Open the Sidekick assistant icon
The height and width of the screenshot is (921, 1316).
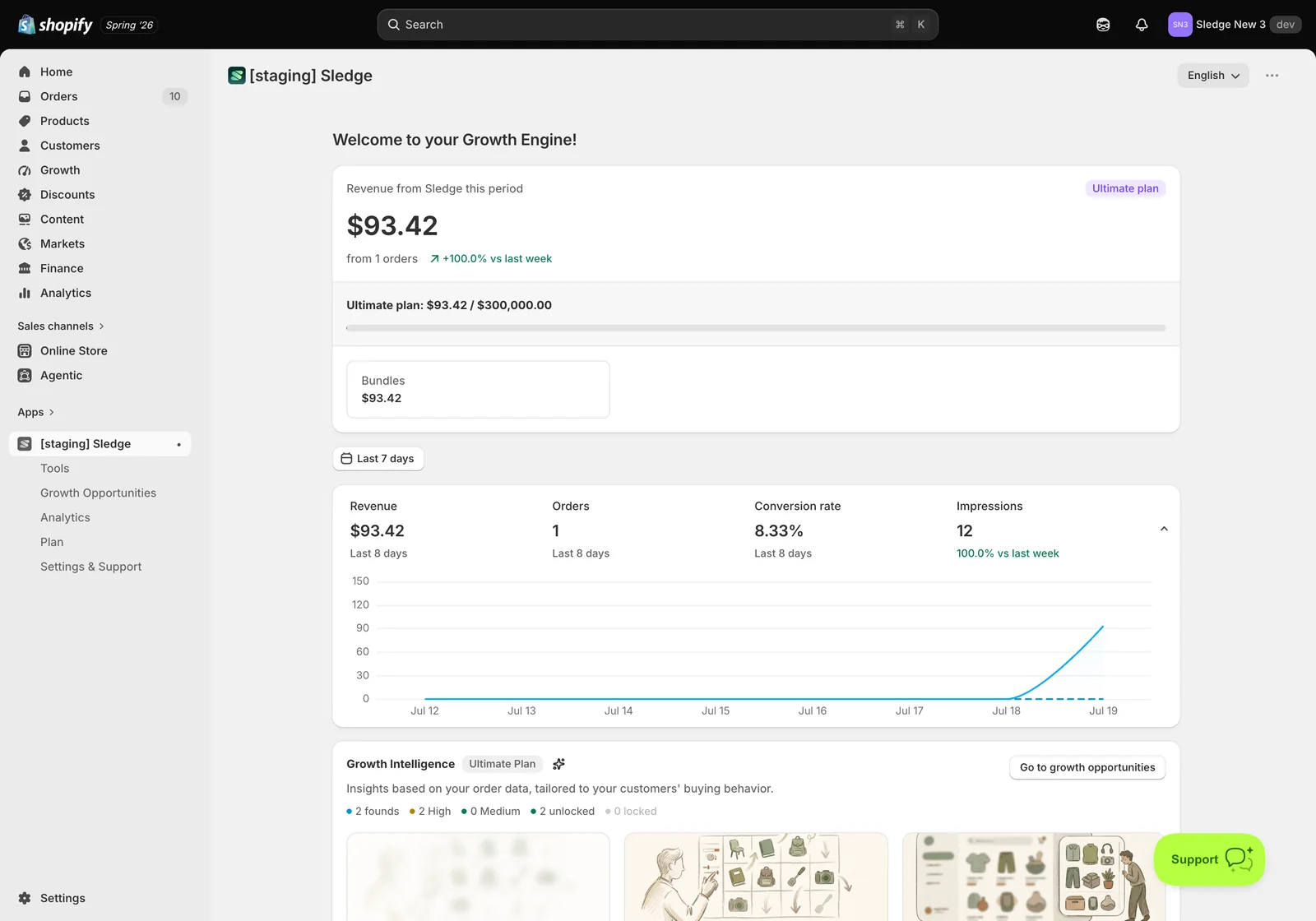(x=1103, y=25)
